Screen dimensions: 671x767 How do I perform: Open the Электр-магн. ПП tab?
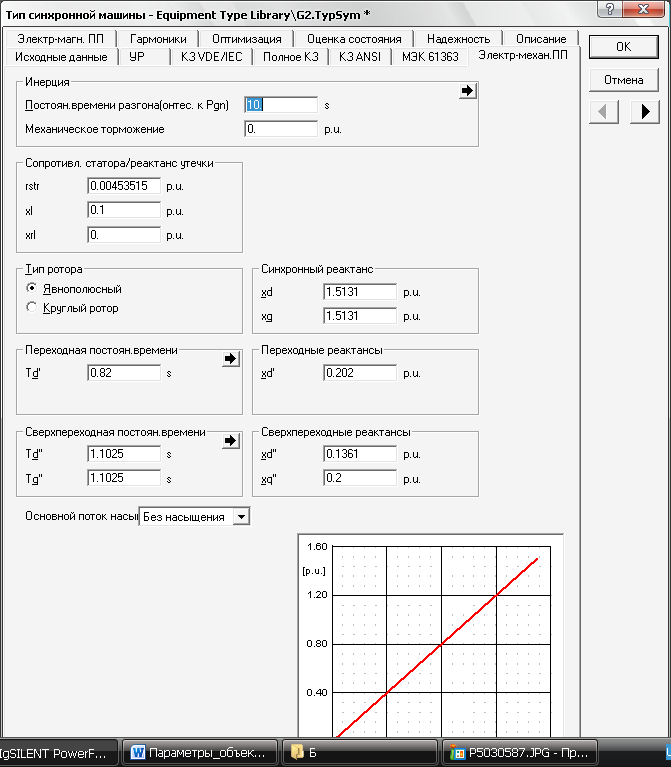click(60, 39)
